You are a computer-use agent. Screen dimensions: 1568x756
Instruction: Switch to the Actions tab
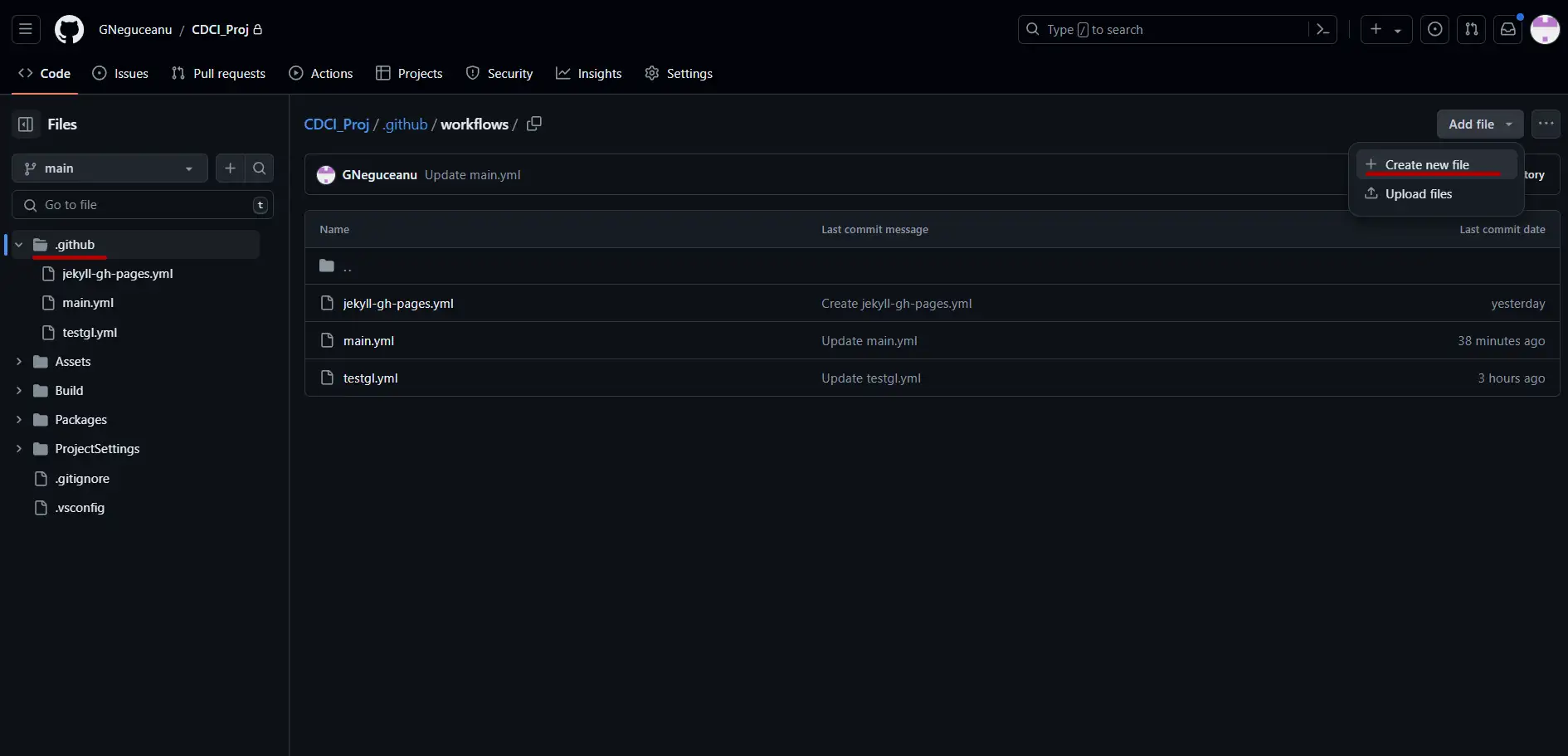[x=320, y=73]
